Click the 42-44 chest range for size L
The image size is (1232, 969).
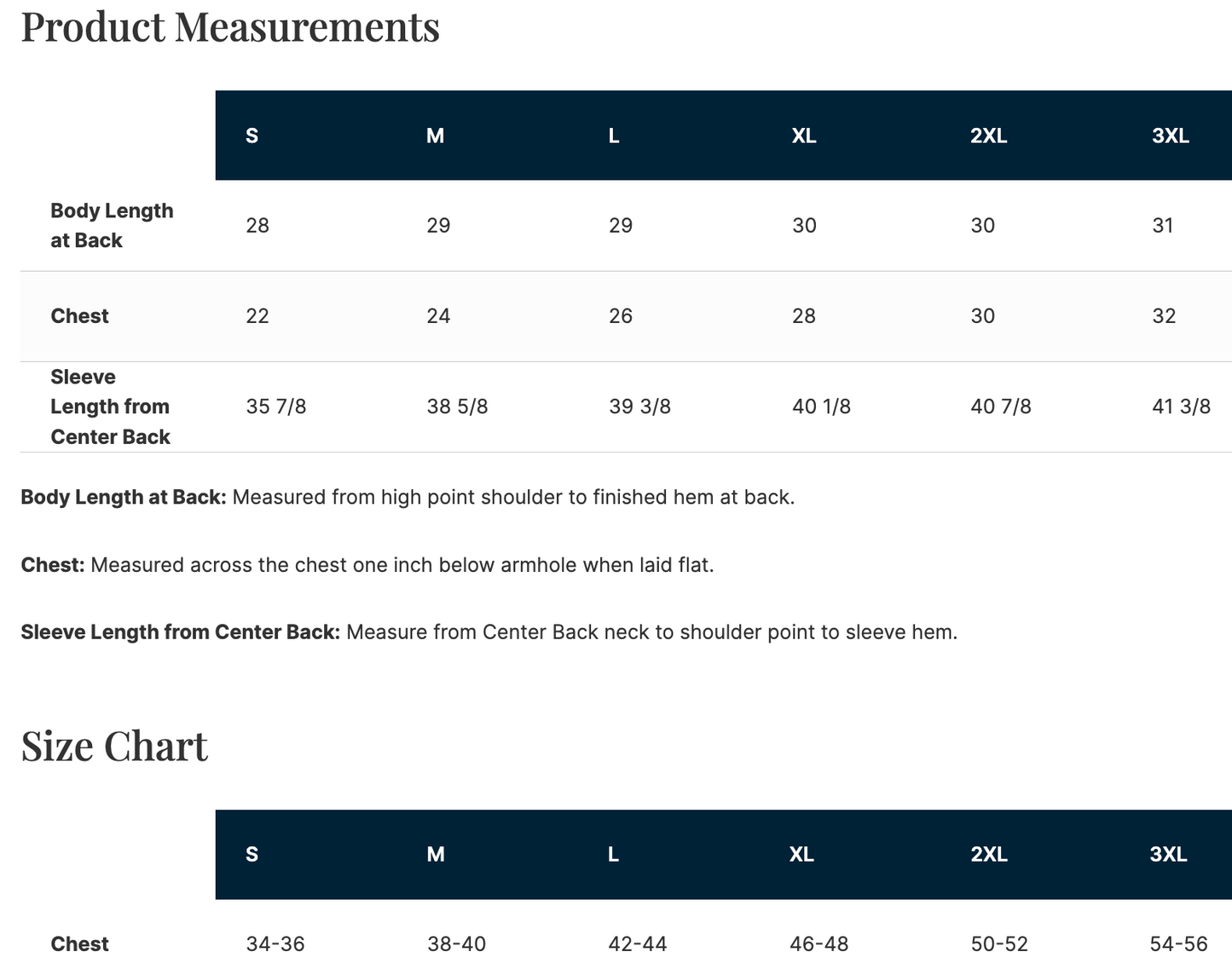coord(638,944)
